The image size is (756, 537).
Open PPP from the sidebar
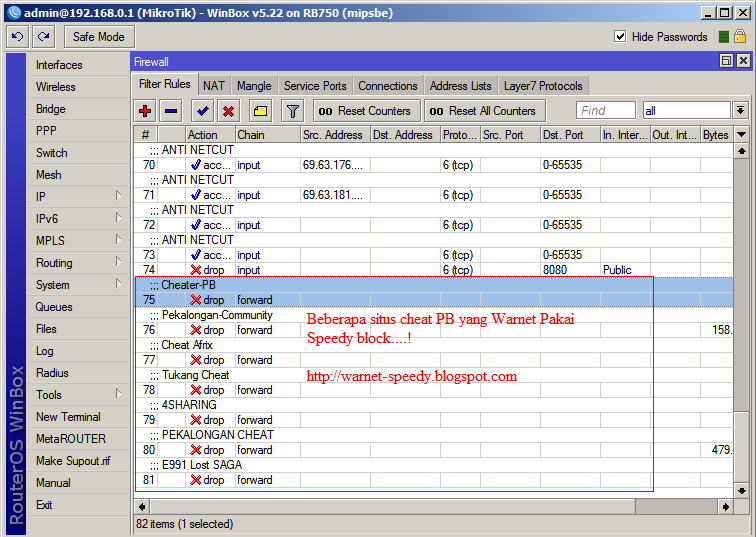tap(78, 131)
